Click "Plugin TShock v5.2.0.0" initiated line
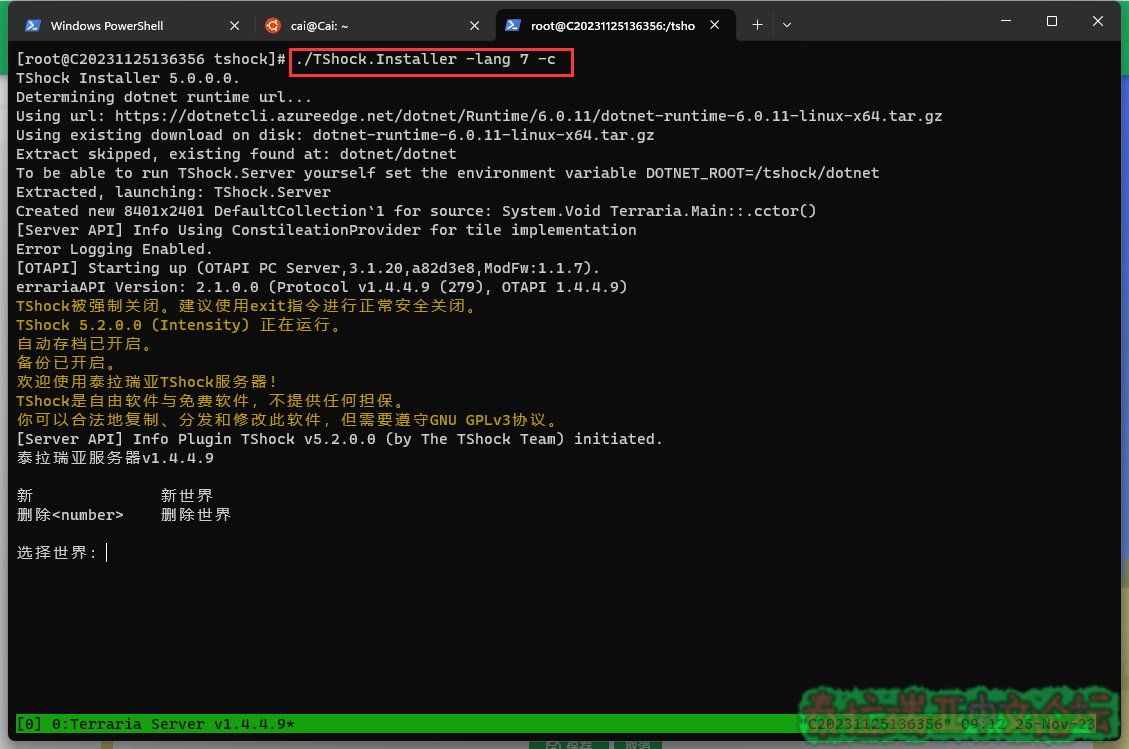This screenshot has height=749, width=1129. pyautogui.click(x=339, y=439)
